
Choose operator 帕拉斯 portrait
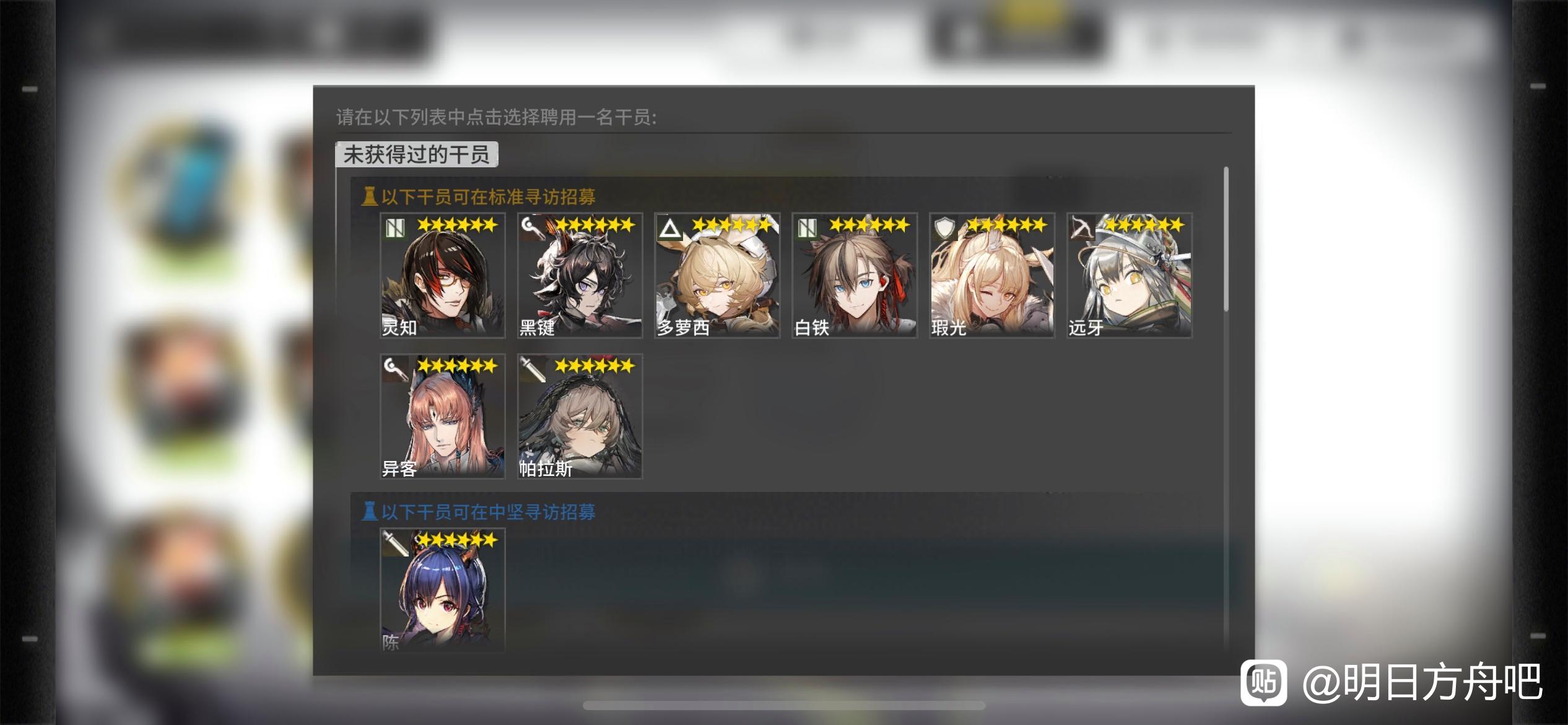(580, 416)
